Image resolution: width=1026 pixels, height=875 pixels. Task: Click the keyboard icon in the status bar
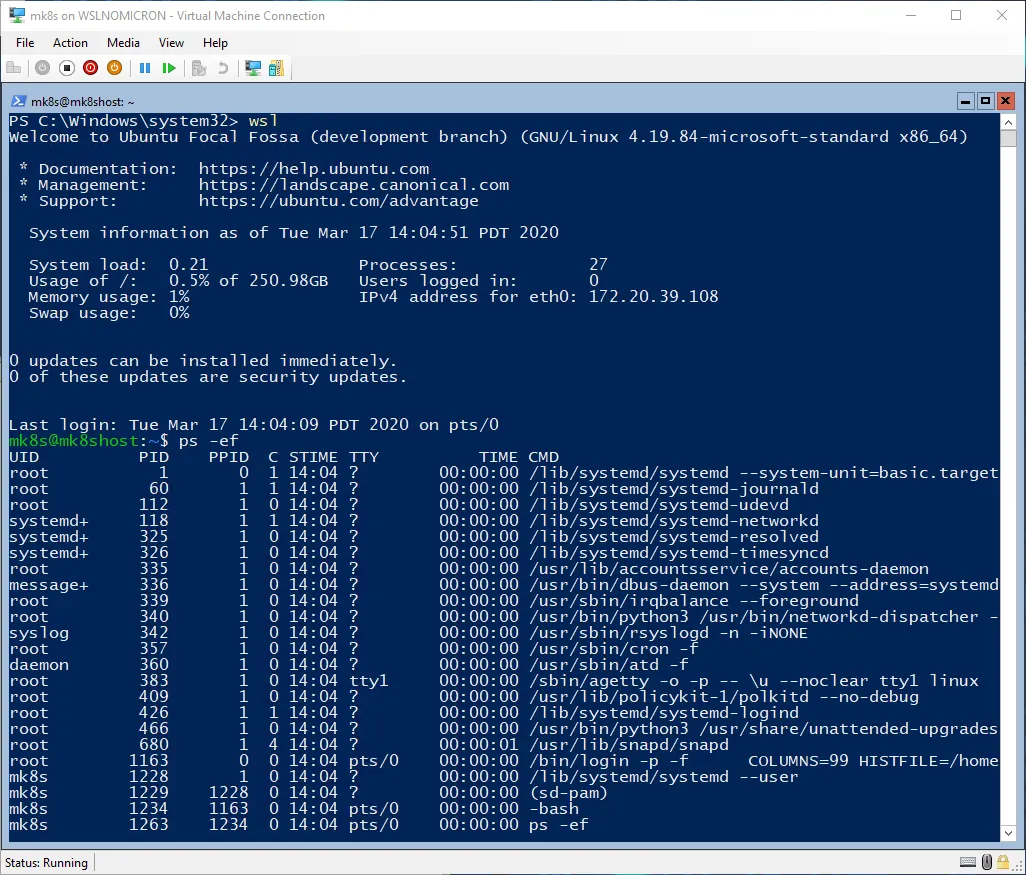[968, 862]
